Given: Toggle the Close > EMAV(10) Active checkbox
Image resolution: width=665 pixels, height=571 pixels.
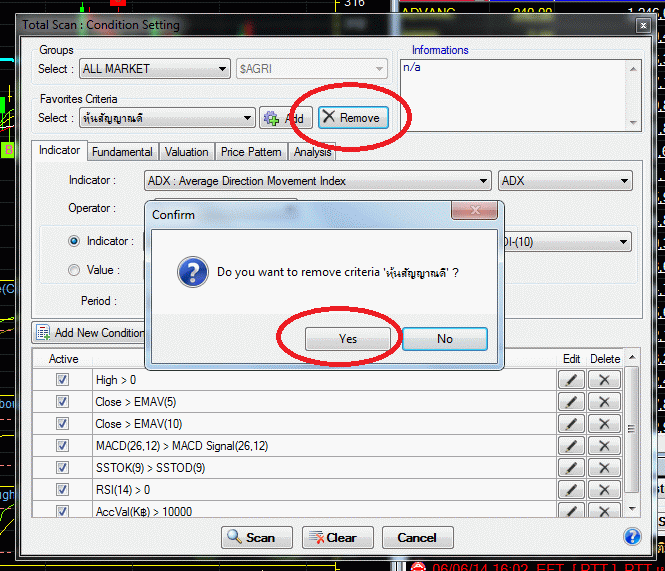Looking at the screenshot, I should click(62, 424).
